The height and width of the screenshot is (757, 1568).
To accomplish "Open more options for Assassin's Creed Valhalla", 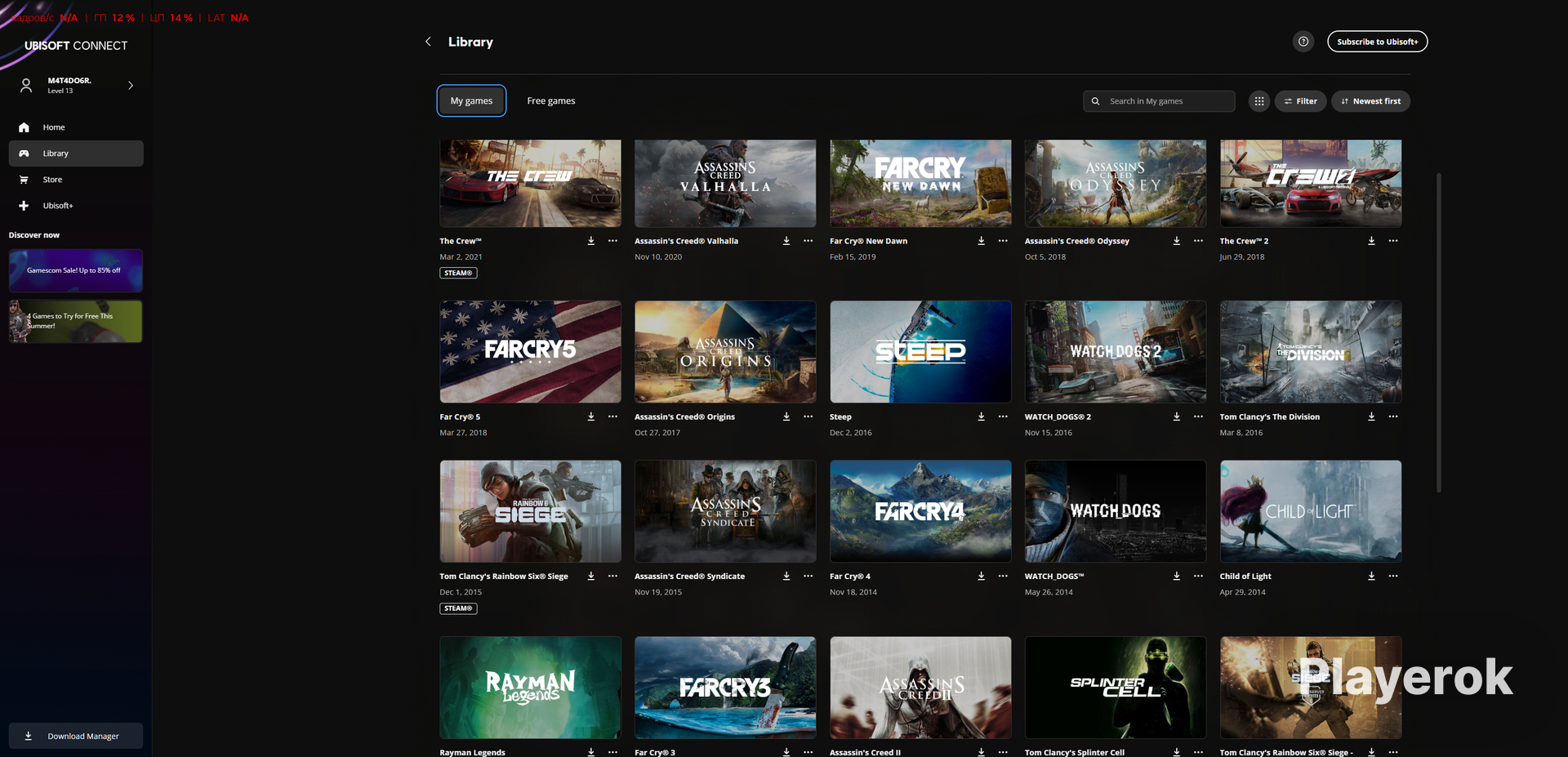I will (808, 241).
